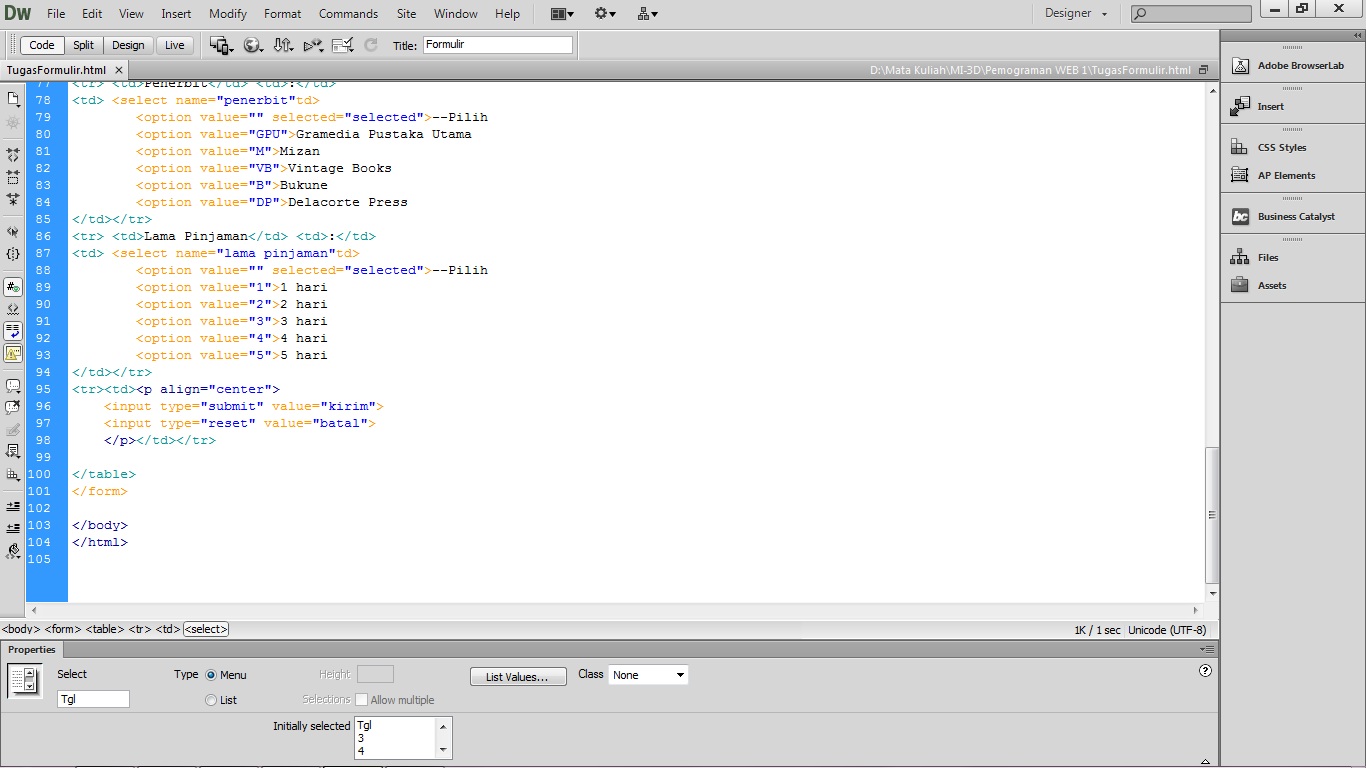
Task: Open the Site menu
Action: [x=406, y=14]
